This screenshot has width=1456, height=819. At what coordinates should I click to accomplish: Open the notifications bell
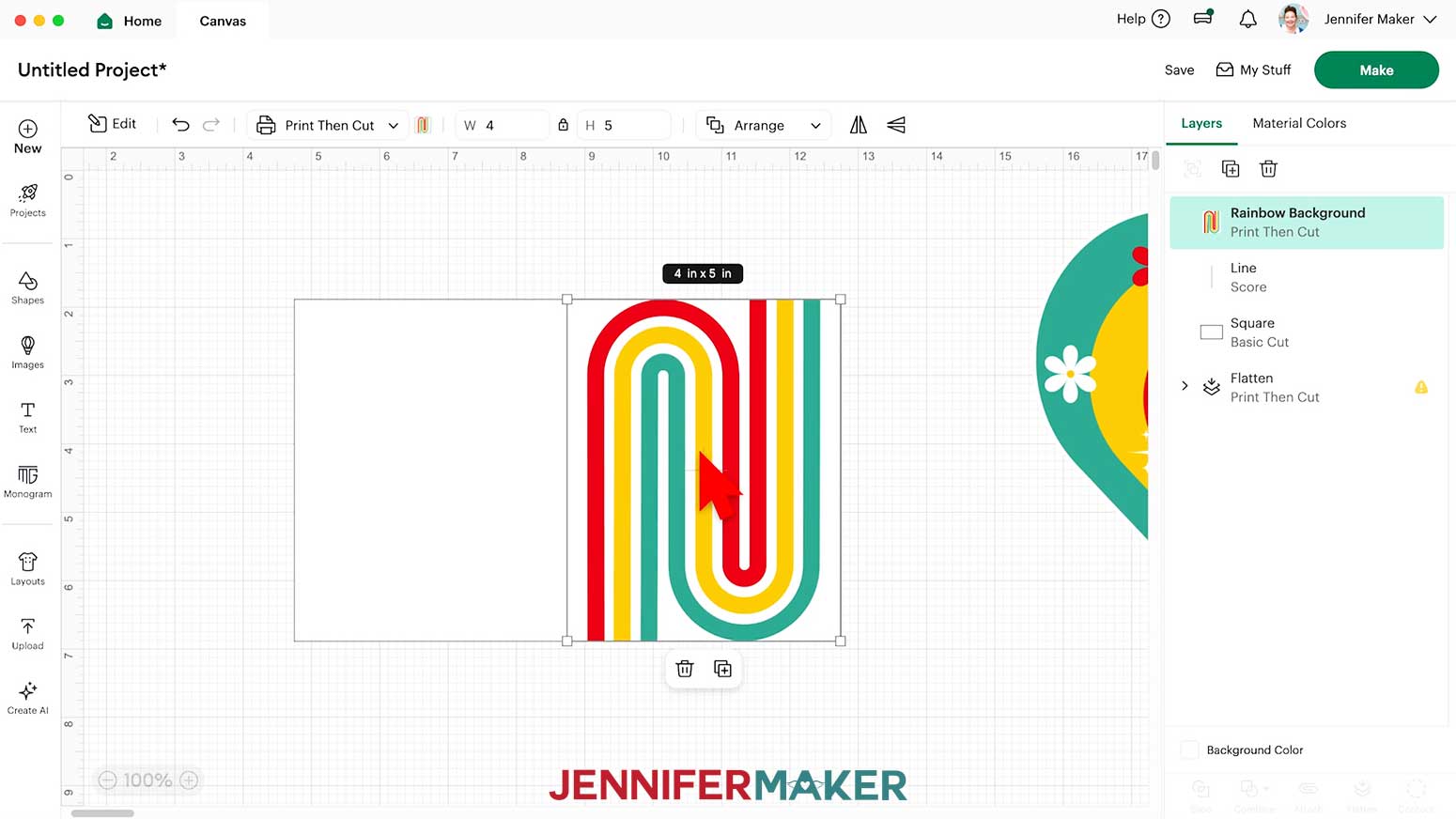tap(1247, 19)
